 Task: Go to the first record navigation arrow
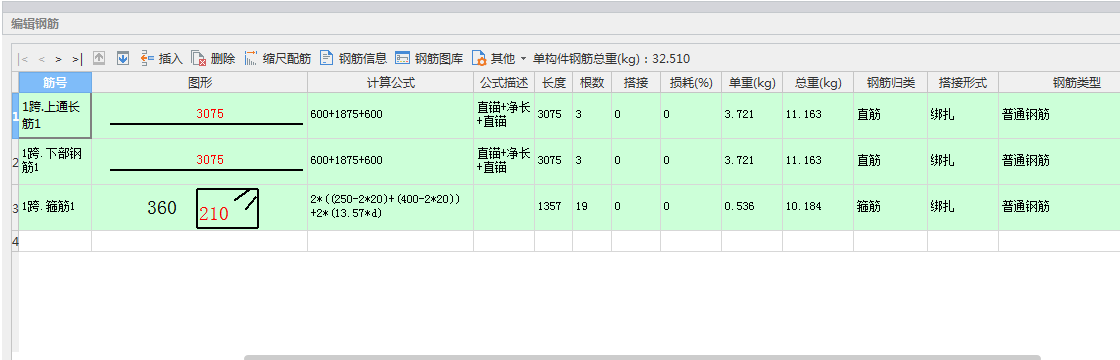click(24, 59)
